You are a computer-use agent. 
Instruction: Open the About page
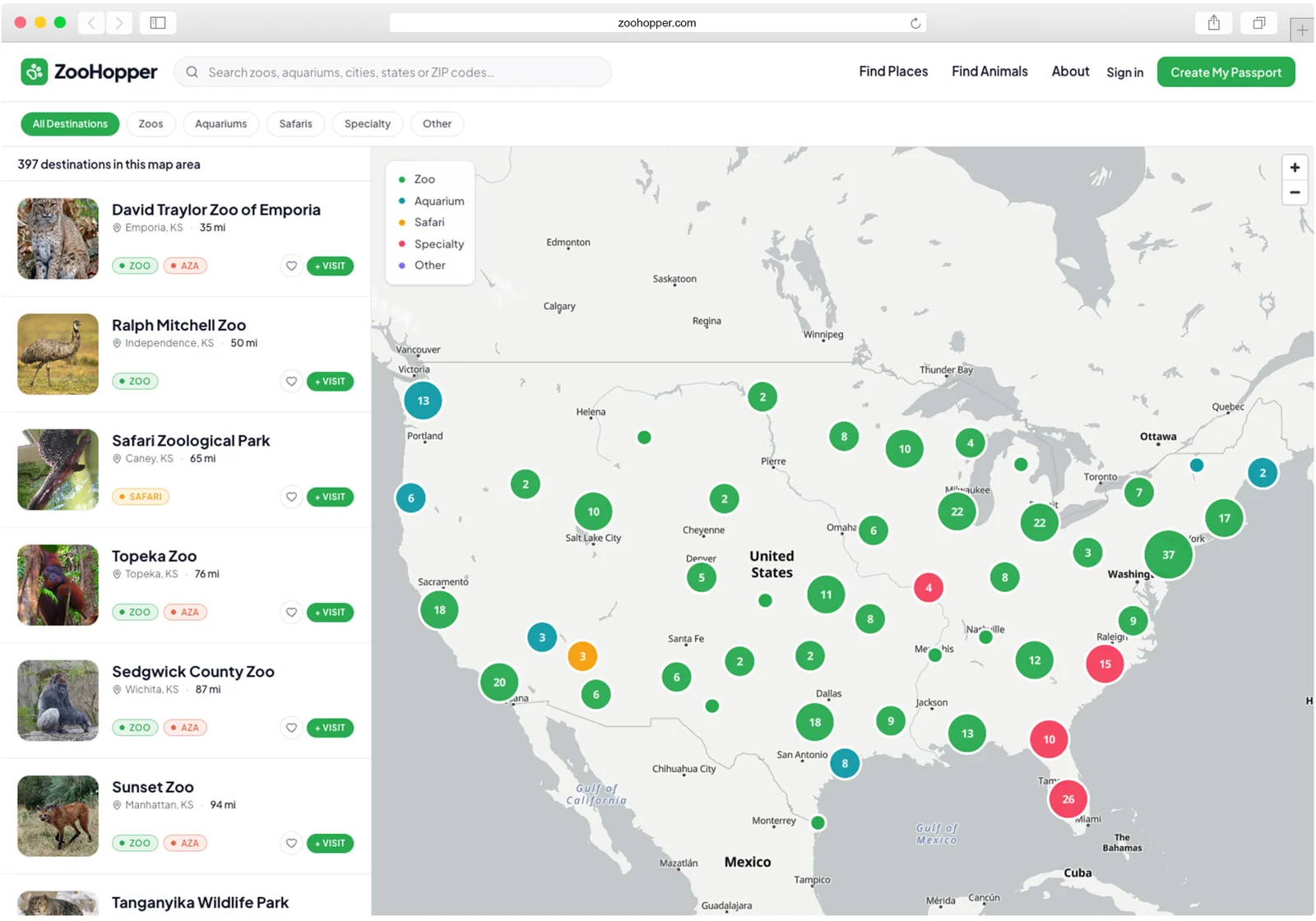point(1070,72)
